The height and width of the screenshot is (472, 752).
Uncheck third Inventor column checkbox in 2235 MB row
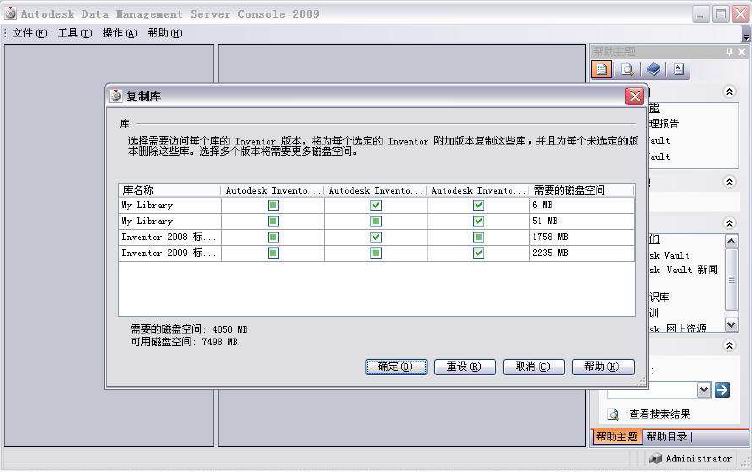(478, 253)
